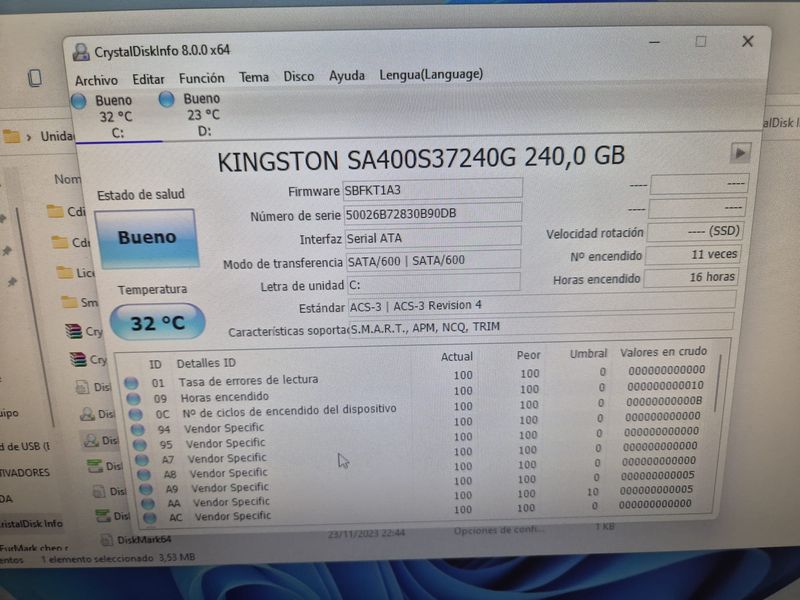Minimize the CrystalDiskInfo window
This screenshot has width=800, height=600.
click(655, 42)
